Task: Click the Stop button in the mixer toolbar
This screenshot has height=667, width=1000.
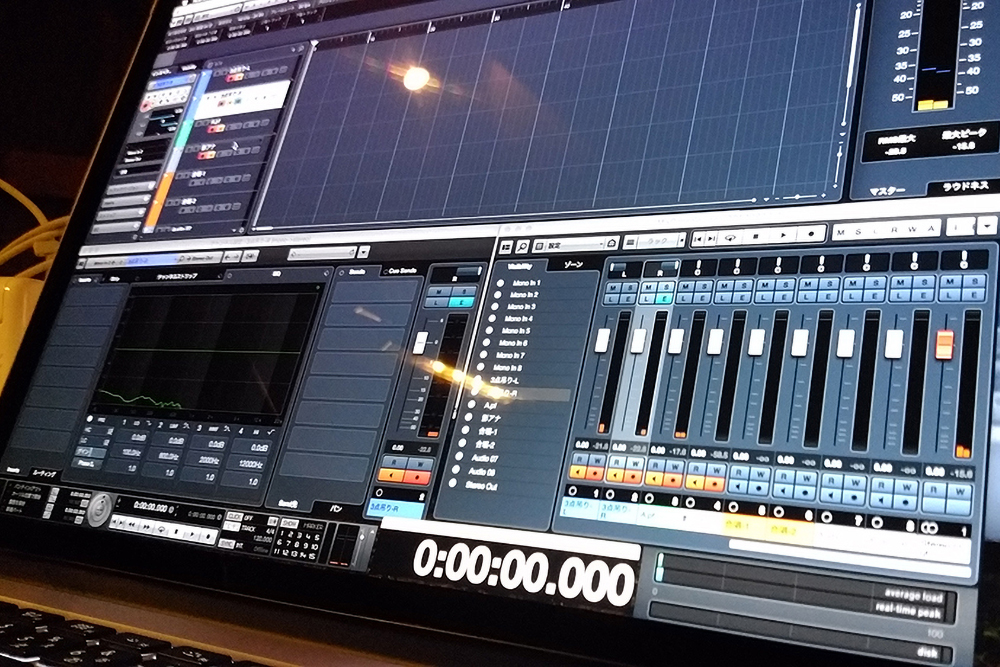Action: tap(756, 236)
